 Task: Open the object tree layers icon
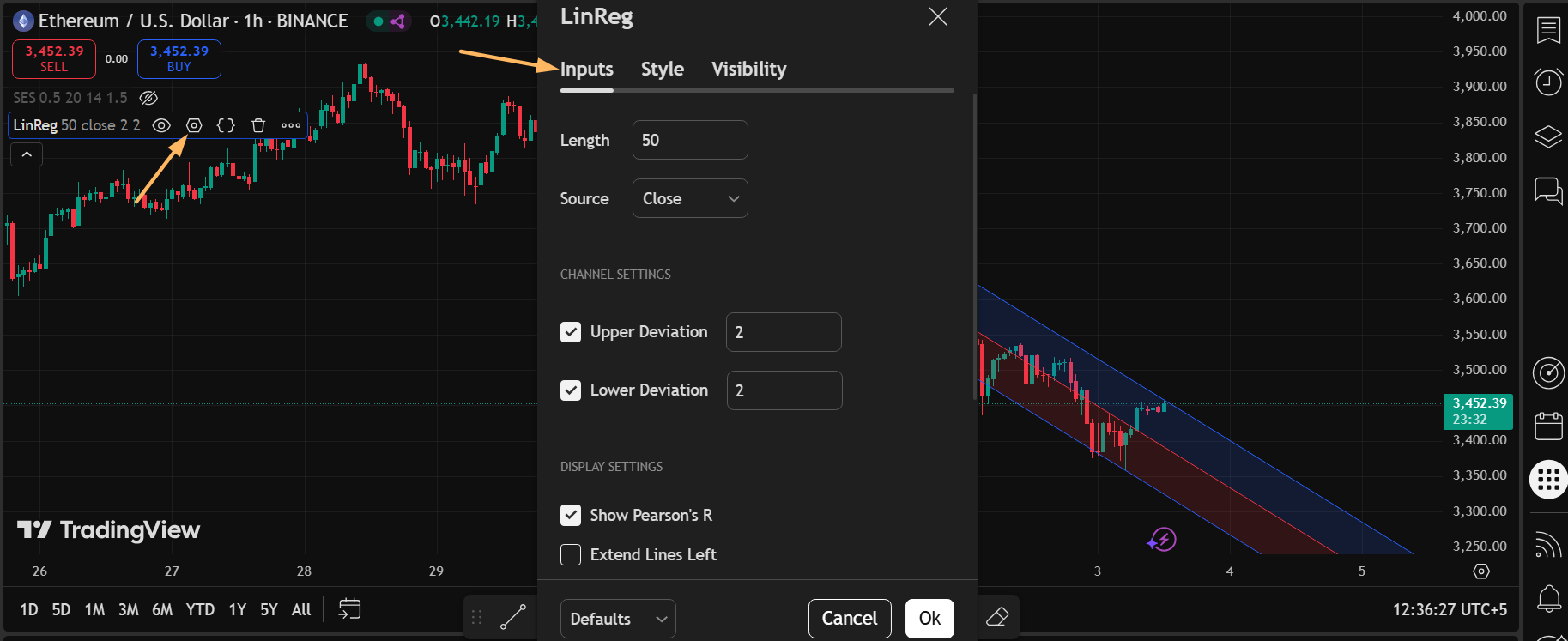pyautogui.click(x=1548, y=136)
